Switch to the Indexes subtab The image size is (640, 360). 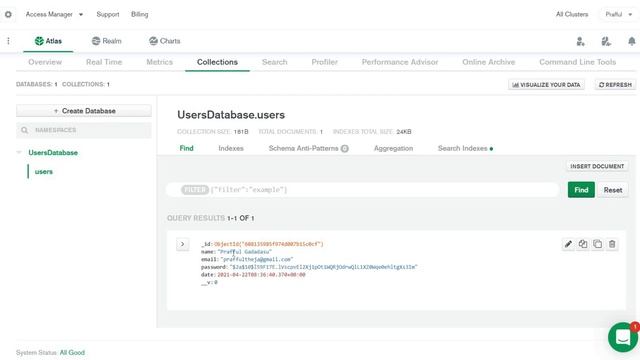click(x=231, y=148)
